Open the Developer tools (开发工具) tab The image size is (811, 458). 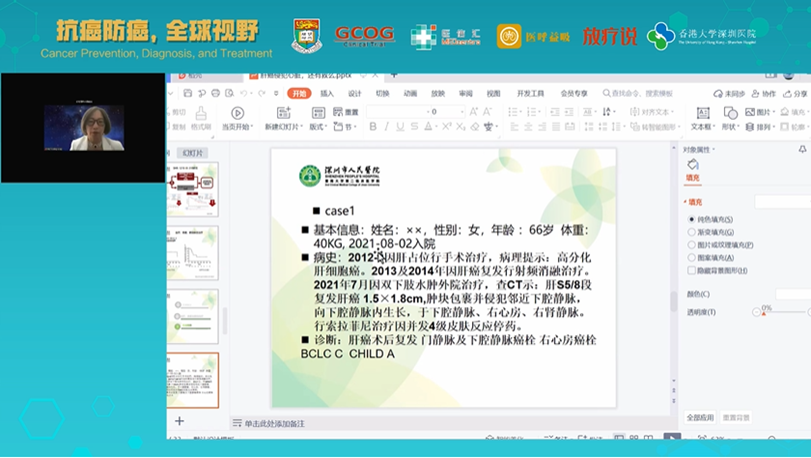pos(530,94)
